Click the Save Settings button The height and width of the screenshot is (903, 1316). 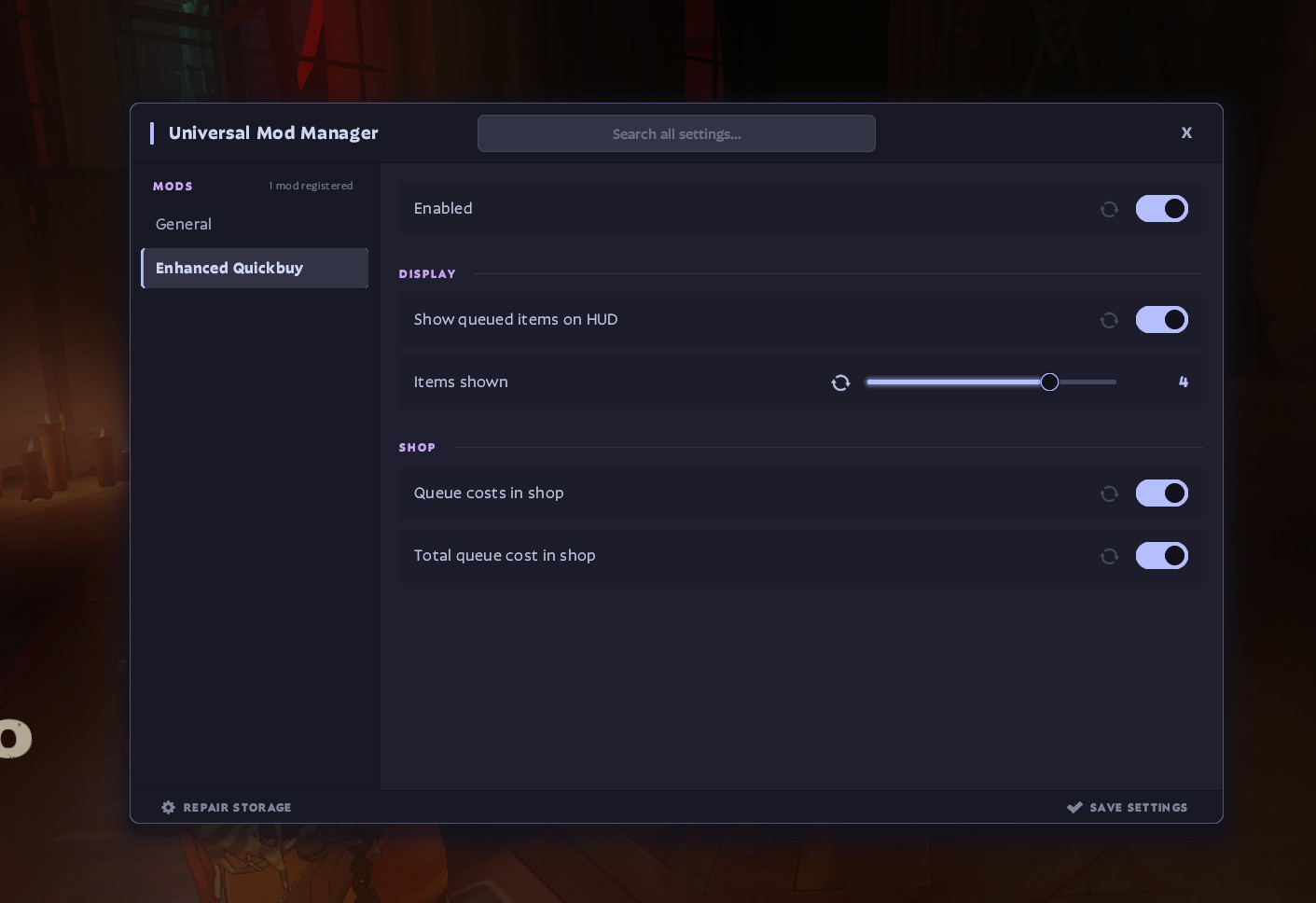1127,807
